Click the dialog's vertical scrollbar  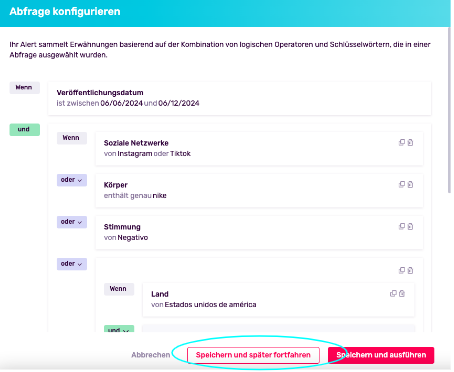tap(449, 110)
